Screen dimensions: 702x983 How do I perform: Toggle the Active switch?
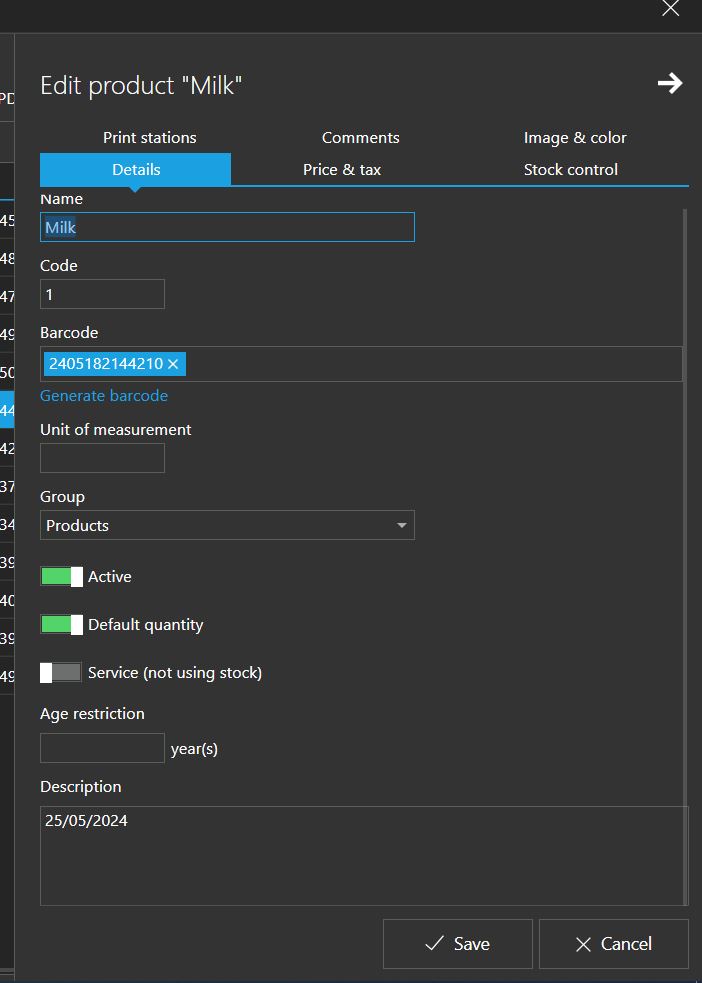61,577
